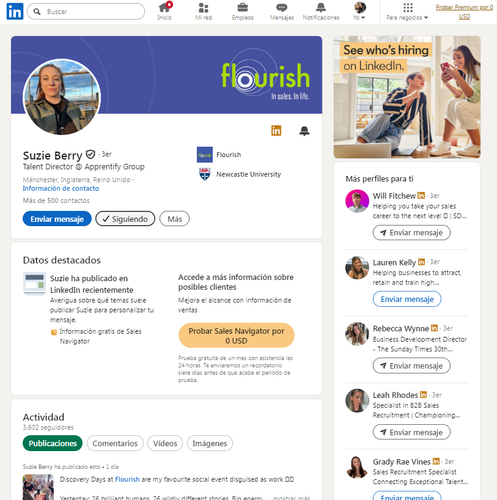Image resolution: width=497 pixels, height=500 pixels.
Task: Focus the Buscar search field
Action: pos(86,12)
